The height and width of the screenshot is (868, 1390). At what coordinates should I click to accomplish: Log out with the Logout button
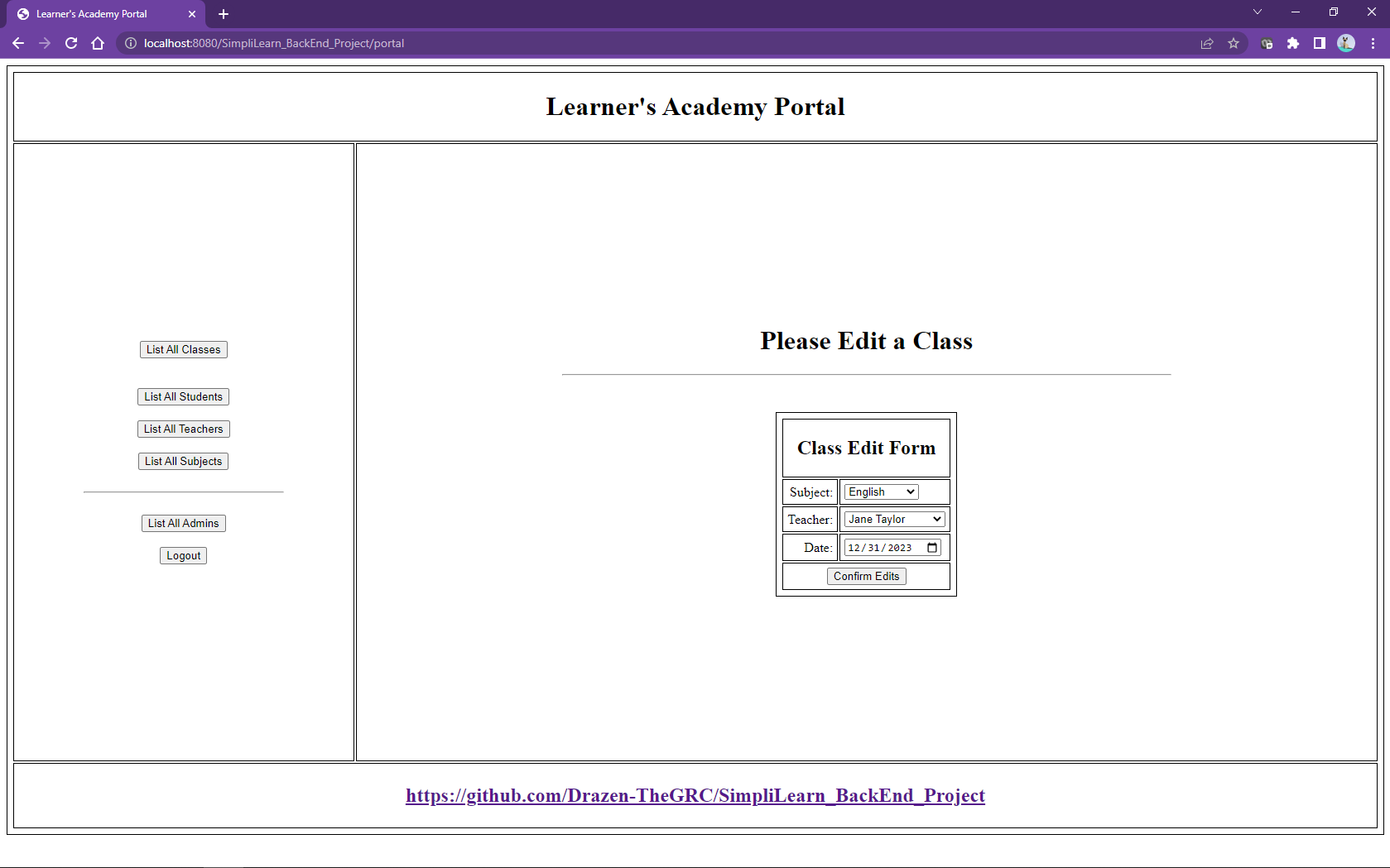[x=183, y=555]
